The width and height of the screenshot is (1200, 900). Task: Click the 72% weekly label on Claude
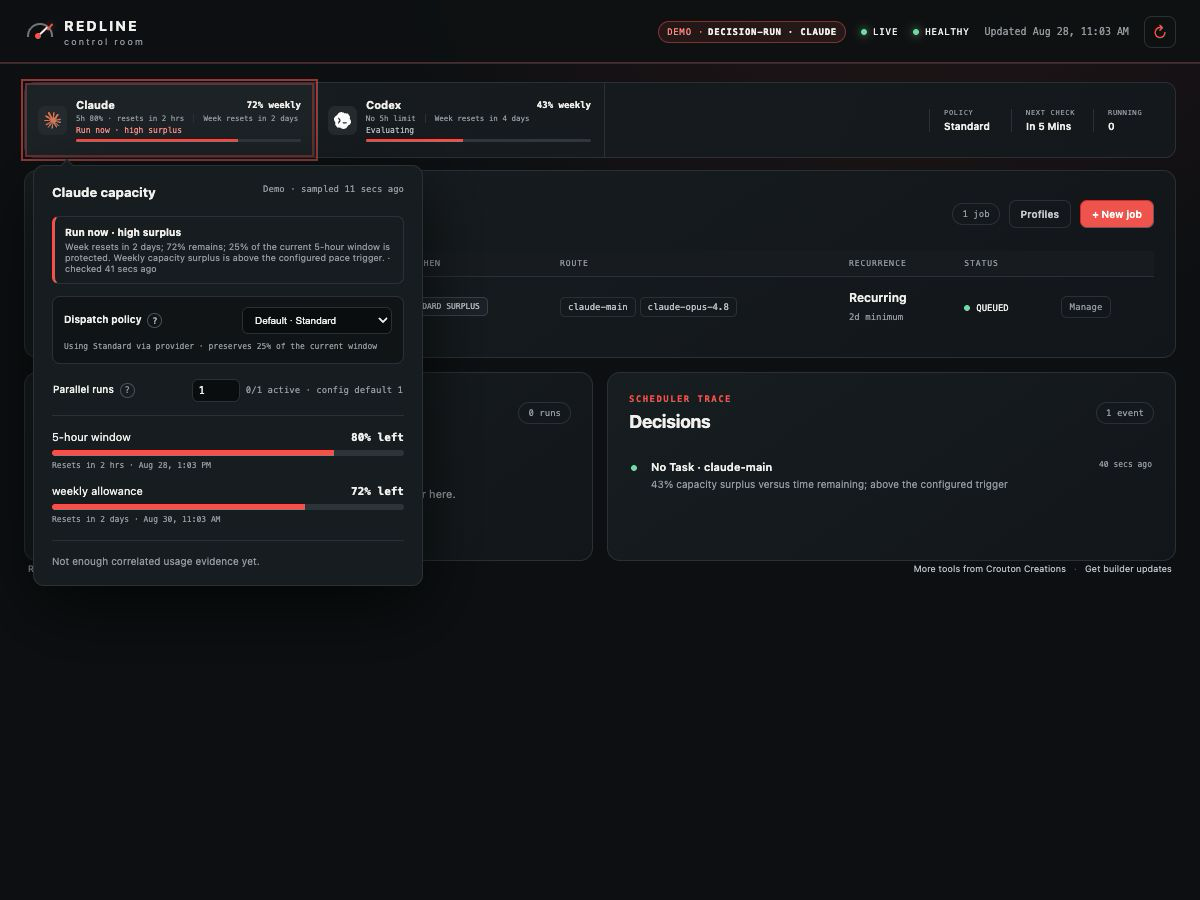tap(274, 105)
